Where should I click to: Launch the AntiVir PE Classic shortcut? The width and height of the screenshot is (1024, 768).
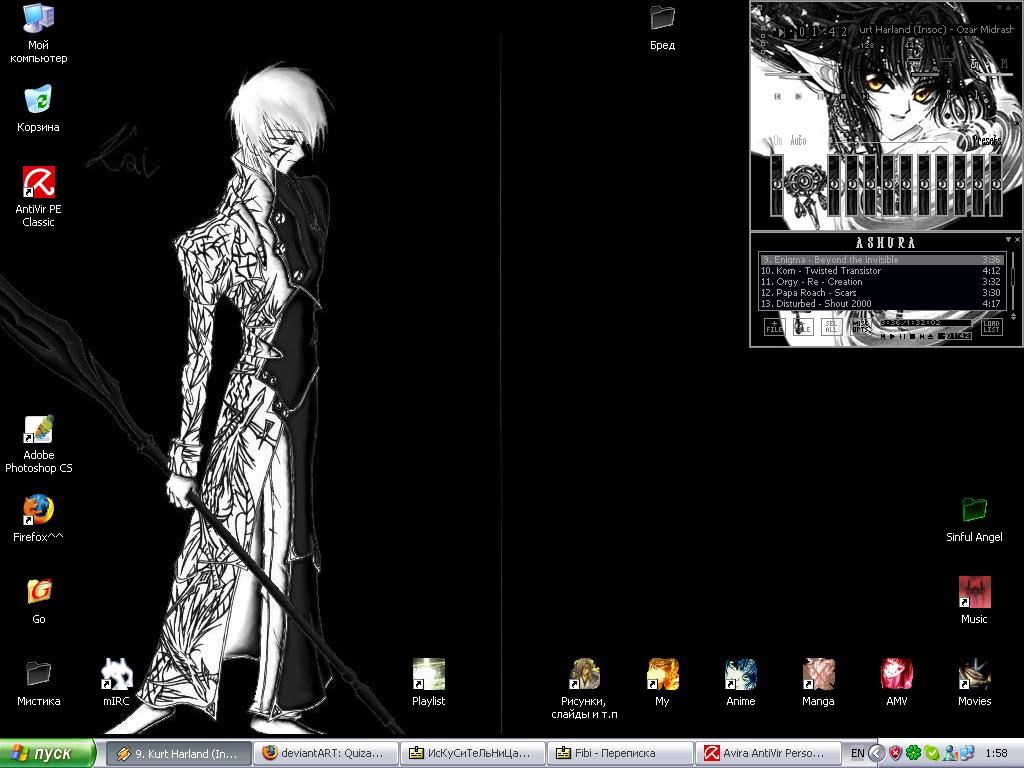click(38, 197)
